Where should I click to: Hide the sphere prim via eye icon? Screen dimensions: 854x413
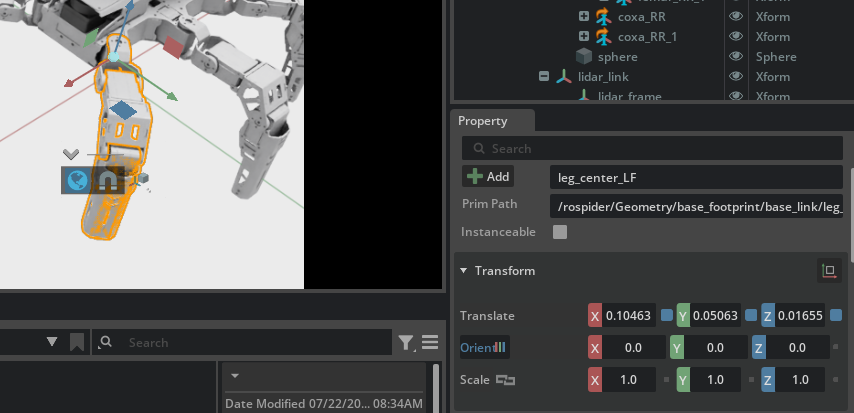[x=736, y=57]
